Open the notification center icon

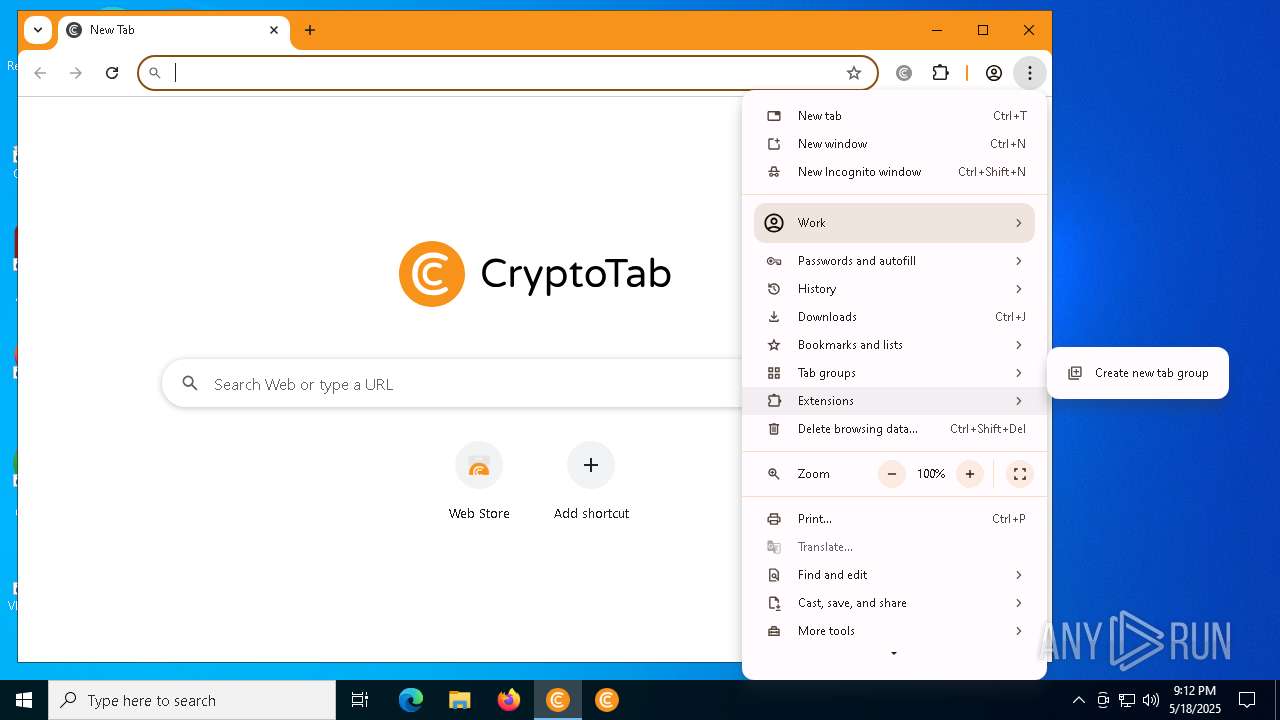tap(1247, 700)
